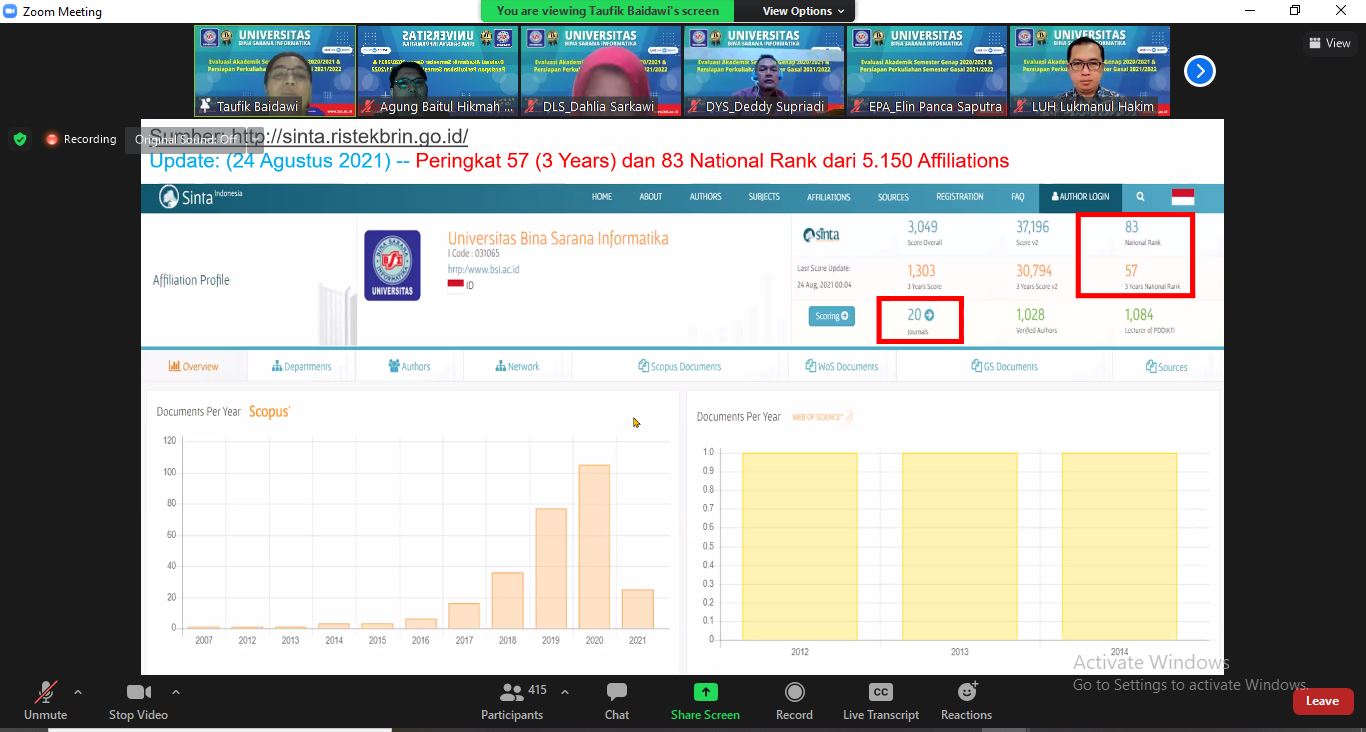This screenshot has height=732, width=1366.
Task: Enable Live Transcript CC button
Action: (x=881, y=700)
